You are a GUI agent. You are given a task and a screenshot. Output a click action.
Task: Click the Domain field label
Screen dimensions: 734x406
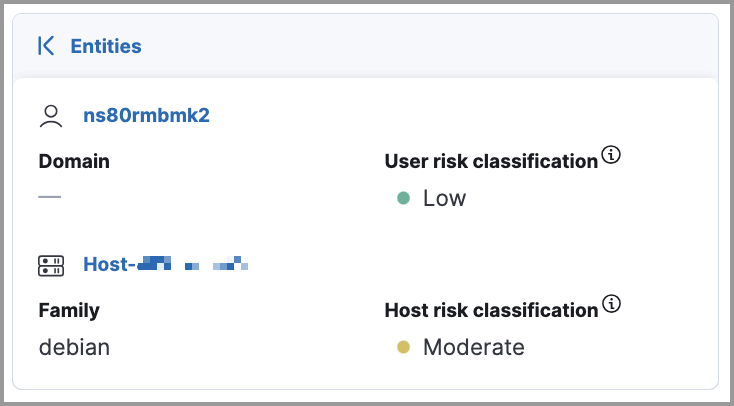pos(74,161)
